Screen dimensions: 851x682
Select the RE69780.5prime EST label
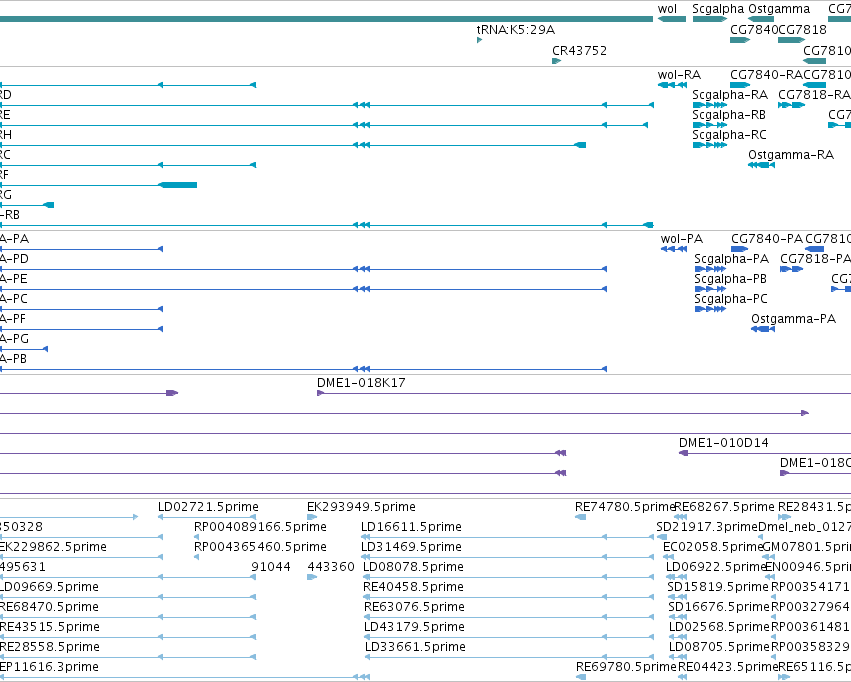(626, 668)
